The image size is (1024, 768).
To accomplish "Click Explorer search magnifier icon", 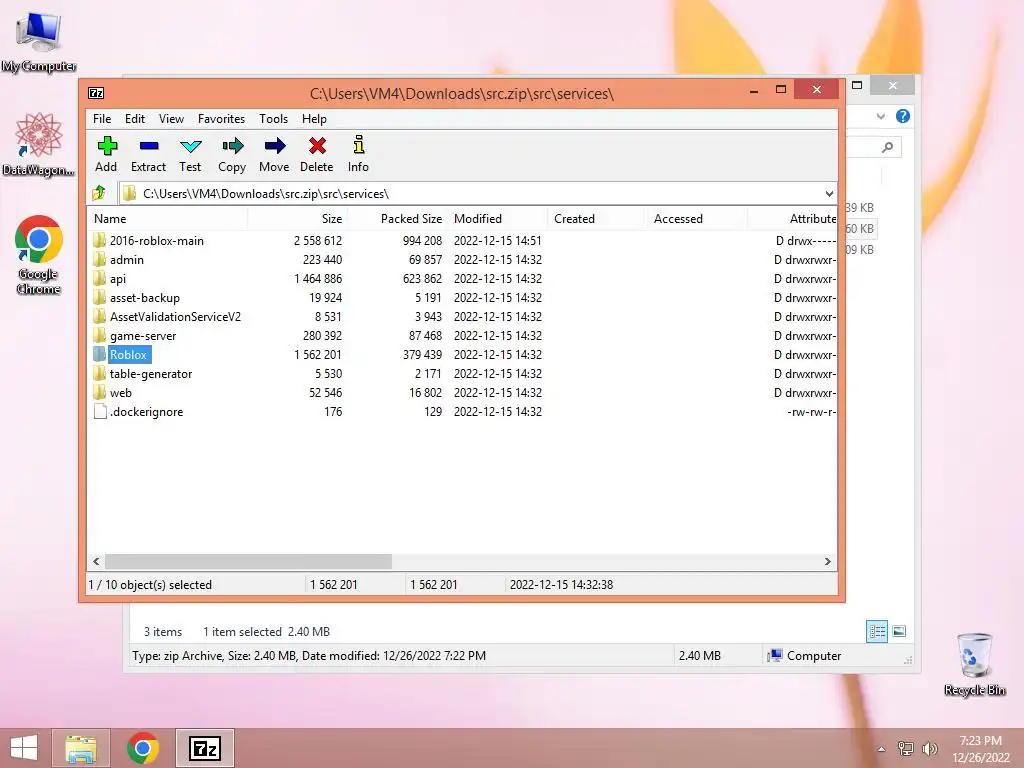I will click(x=887, y=147).
